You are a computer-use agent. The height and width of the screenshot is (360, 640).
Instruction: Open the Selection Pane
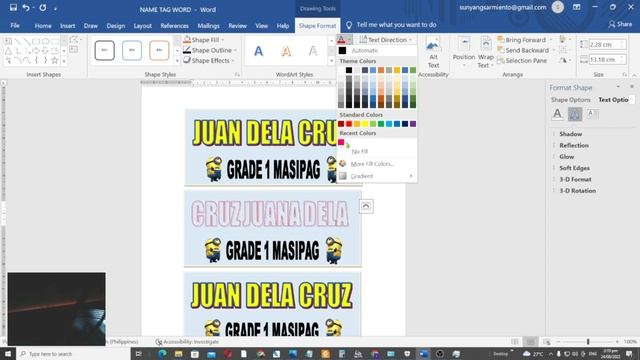[522, 60]
